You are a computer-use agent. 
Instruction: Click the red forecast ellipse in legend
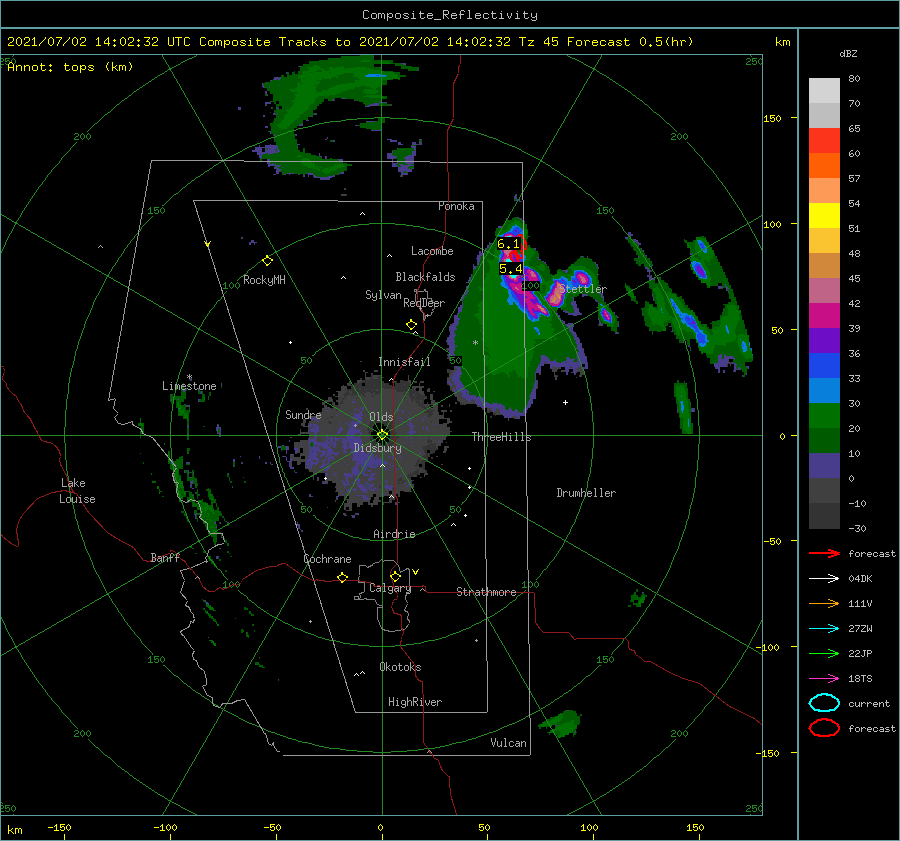[824, 728]
